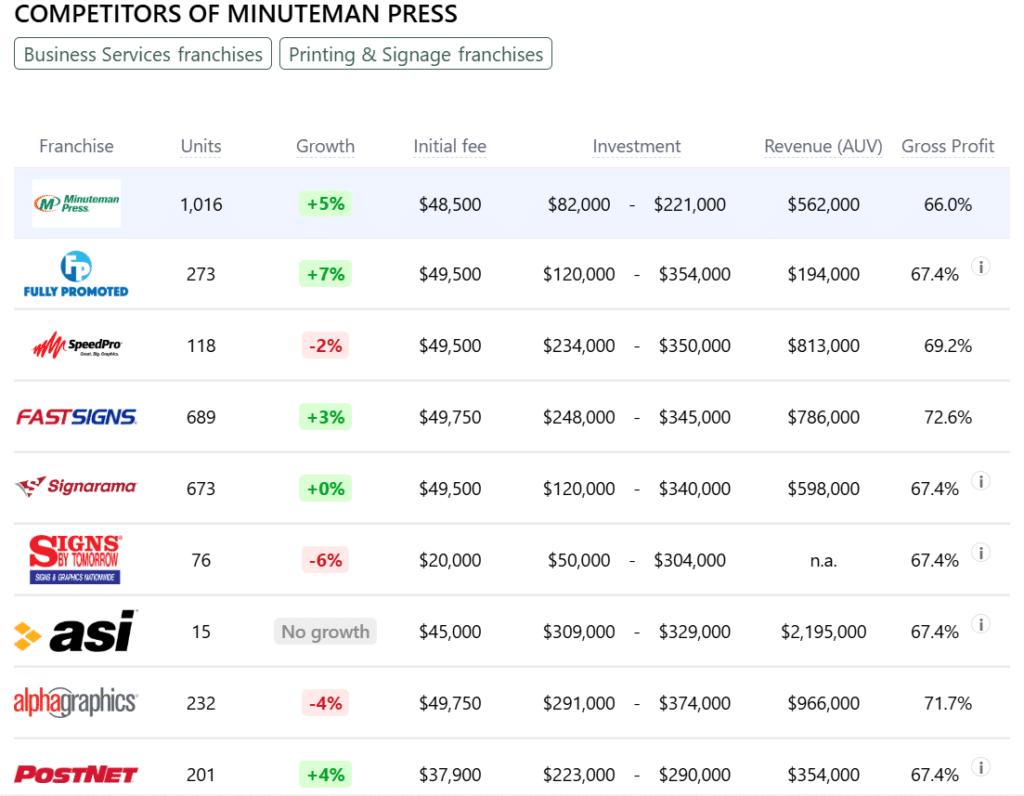Select the $786,000 revenue cell

point(824,417)
